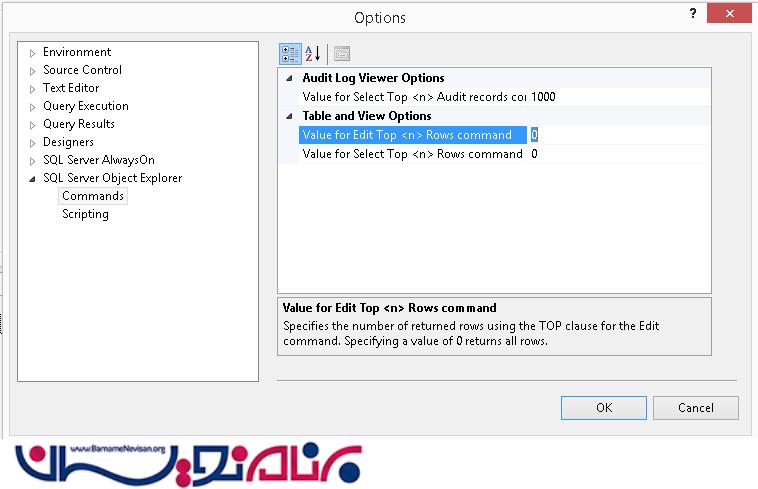Select the Designers tree item
Image resolution: width=758 pixels, height=489 pixels.
click(68, 142)
